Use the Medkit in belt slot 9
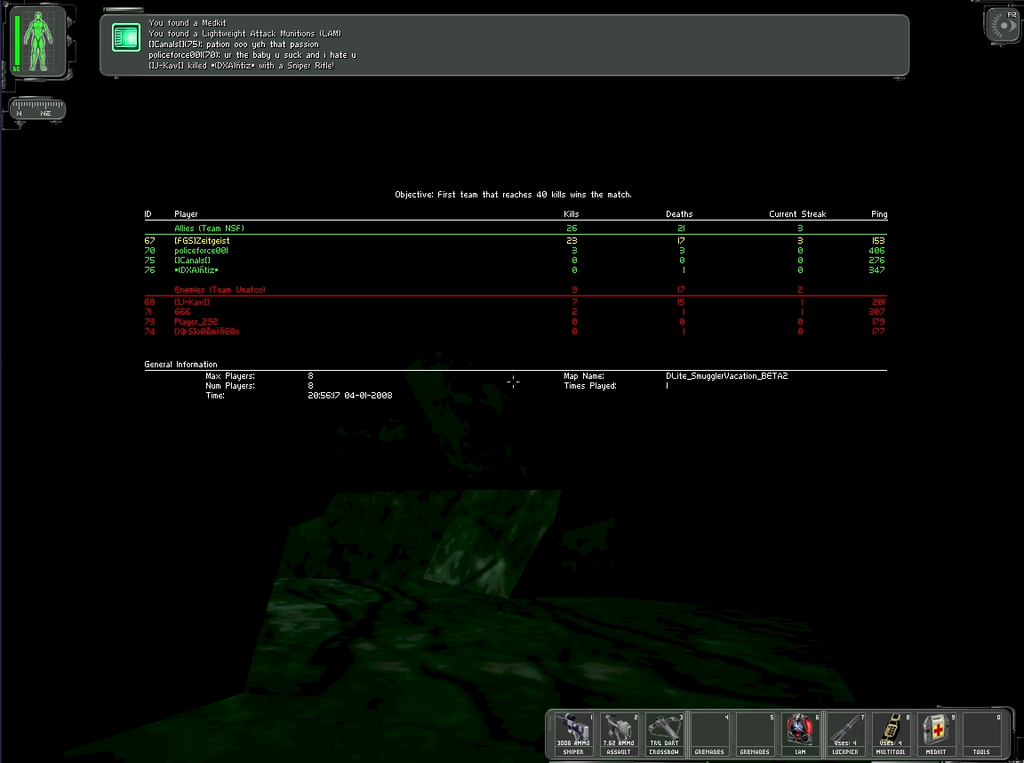 click(x=936, y=734)
